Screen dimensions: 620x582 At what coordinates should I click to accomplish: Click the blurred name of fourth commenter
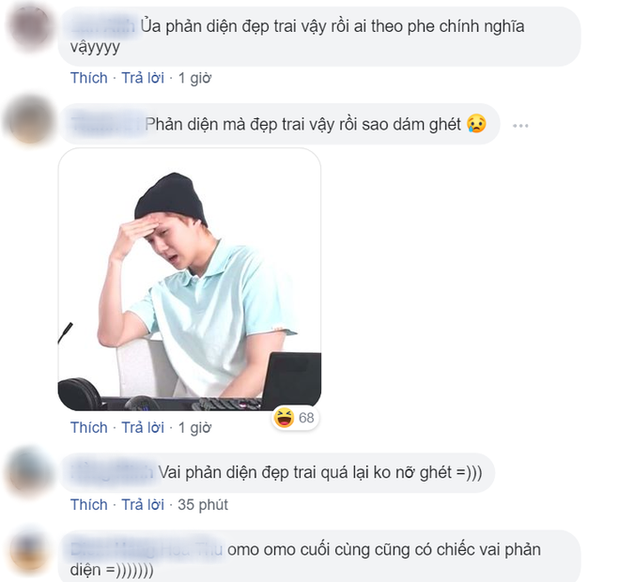pyautogui.click(x=147, y=550)
